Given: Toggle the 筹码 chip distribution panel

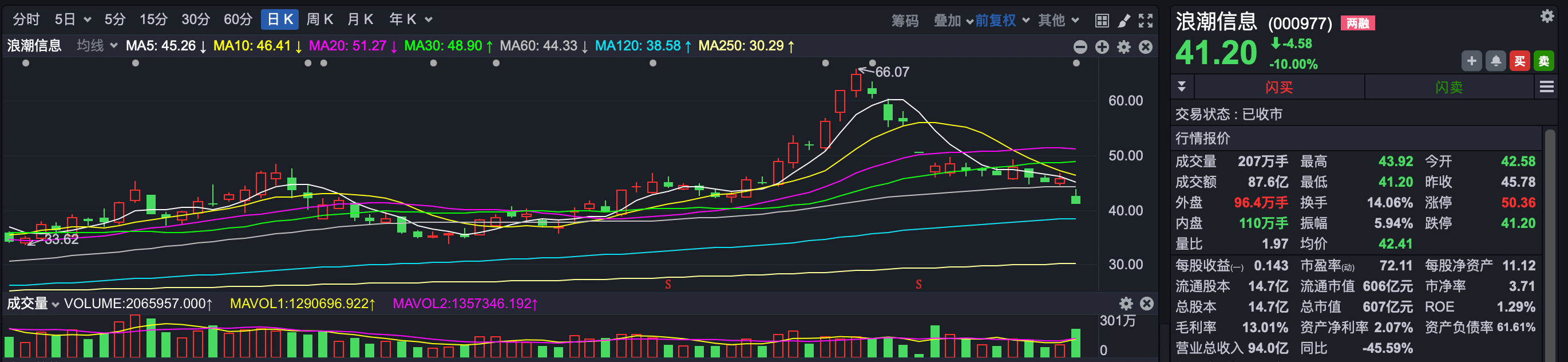Looking at the screenshot, I should (905, 21).
